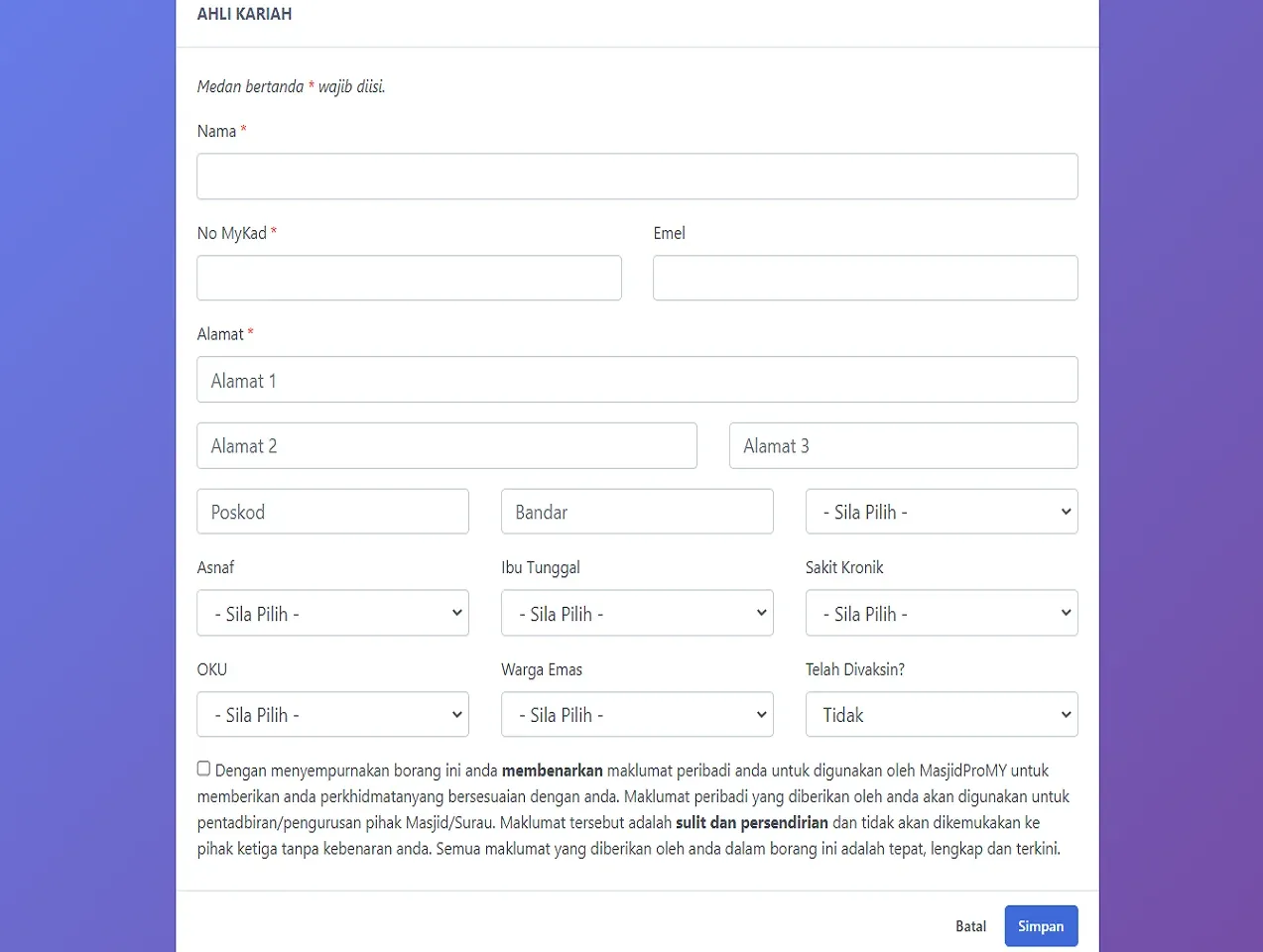Change the Telah Divaksin selection
This screenshot has height=952, width=1263.
click(x=941, y=715)
